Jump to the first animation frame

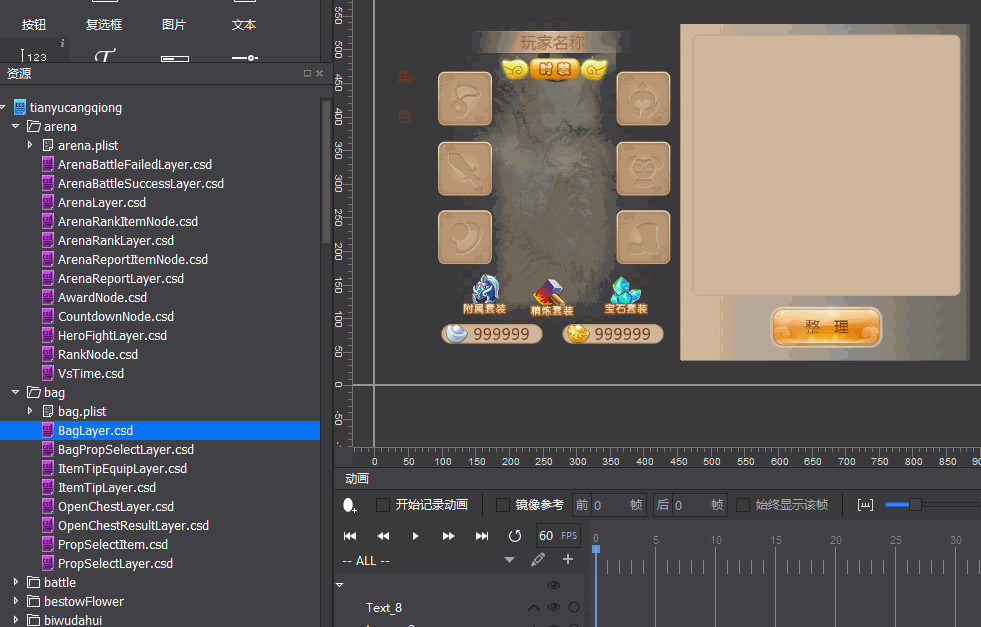coord(350,536)
